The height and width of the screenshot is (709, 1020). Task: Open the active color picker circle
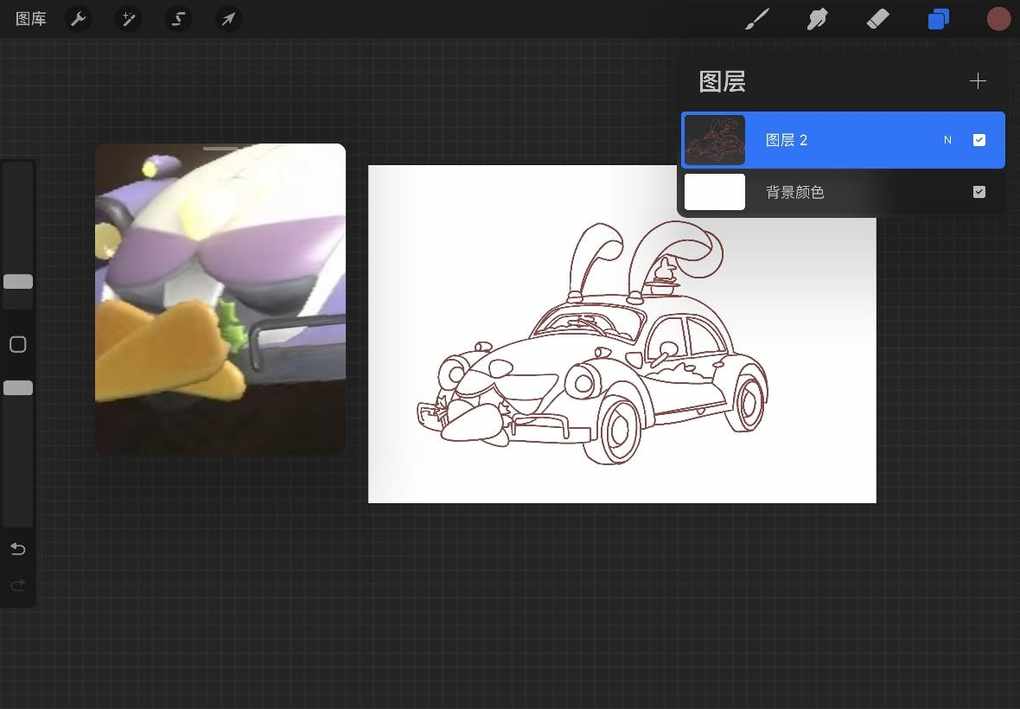999,19
